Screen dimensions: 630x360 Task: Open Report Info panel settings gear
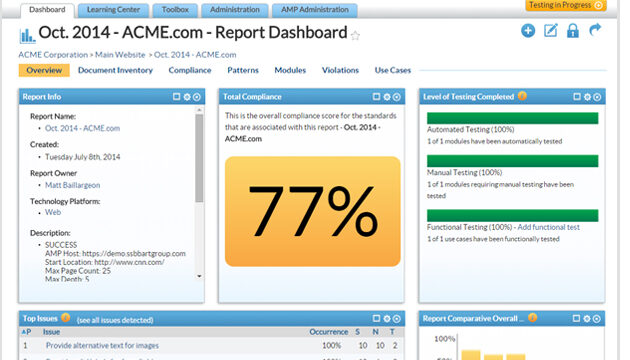tap(187, 97)
